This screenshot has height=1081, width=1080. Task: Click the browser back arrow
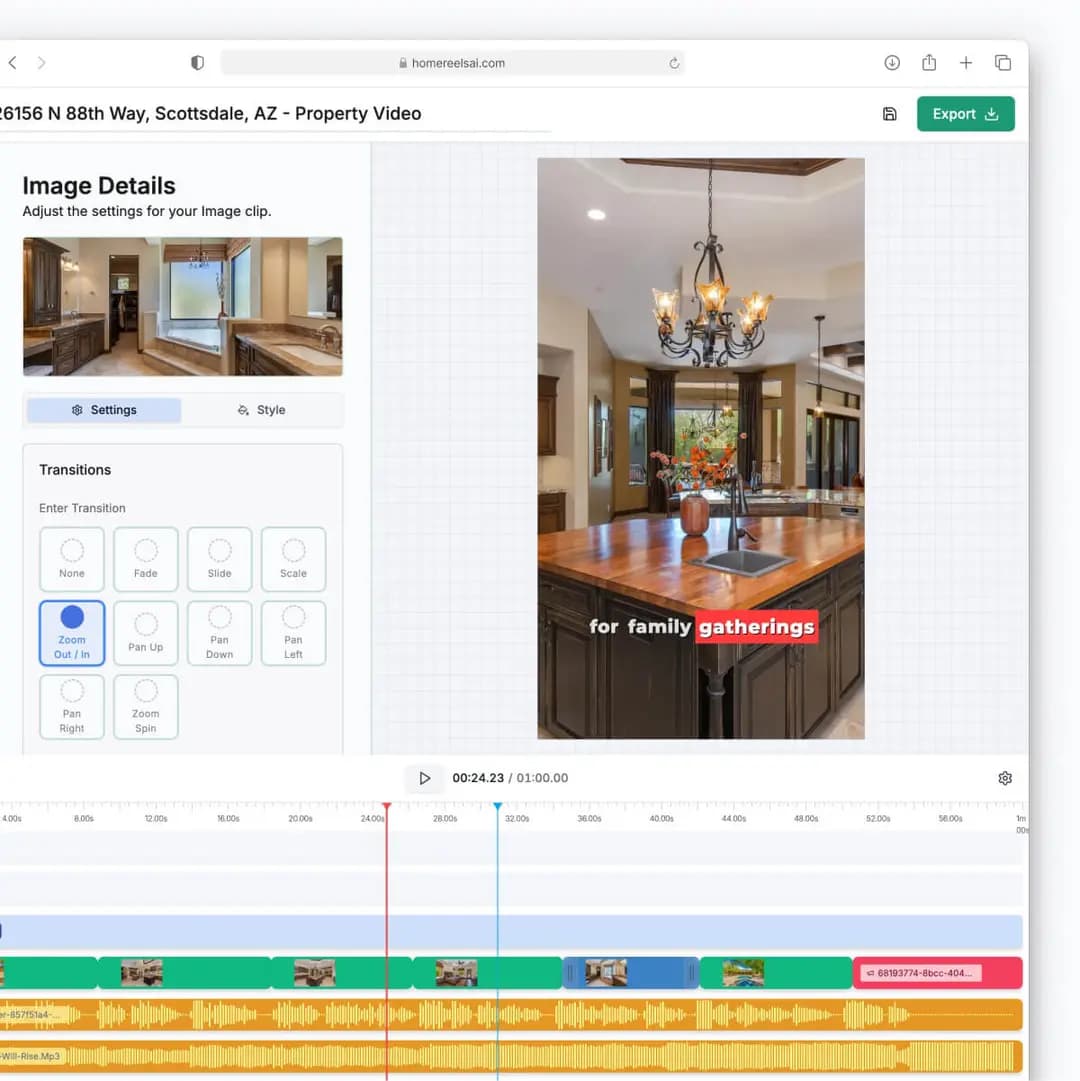[x=12, y=62]
